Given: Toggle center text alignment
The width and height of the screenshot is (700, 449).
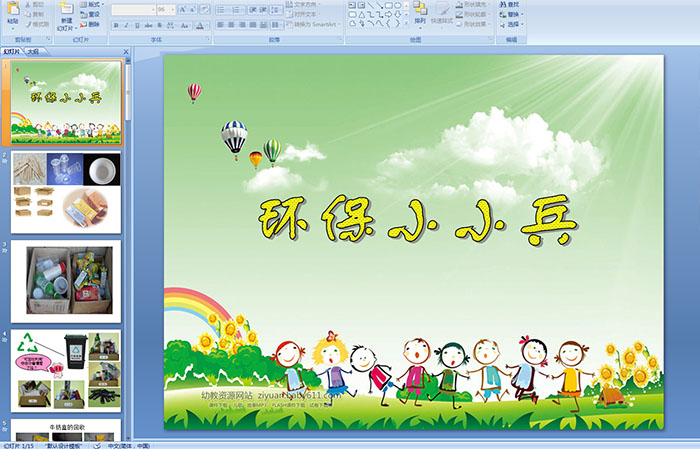Looking at the screenshot, I should click(x=231, y=25).
